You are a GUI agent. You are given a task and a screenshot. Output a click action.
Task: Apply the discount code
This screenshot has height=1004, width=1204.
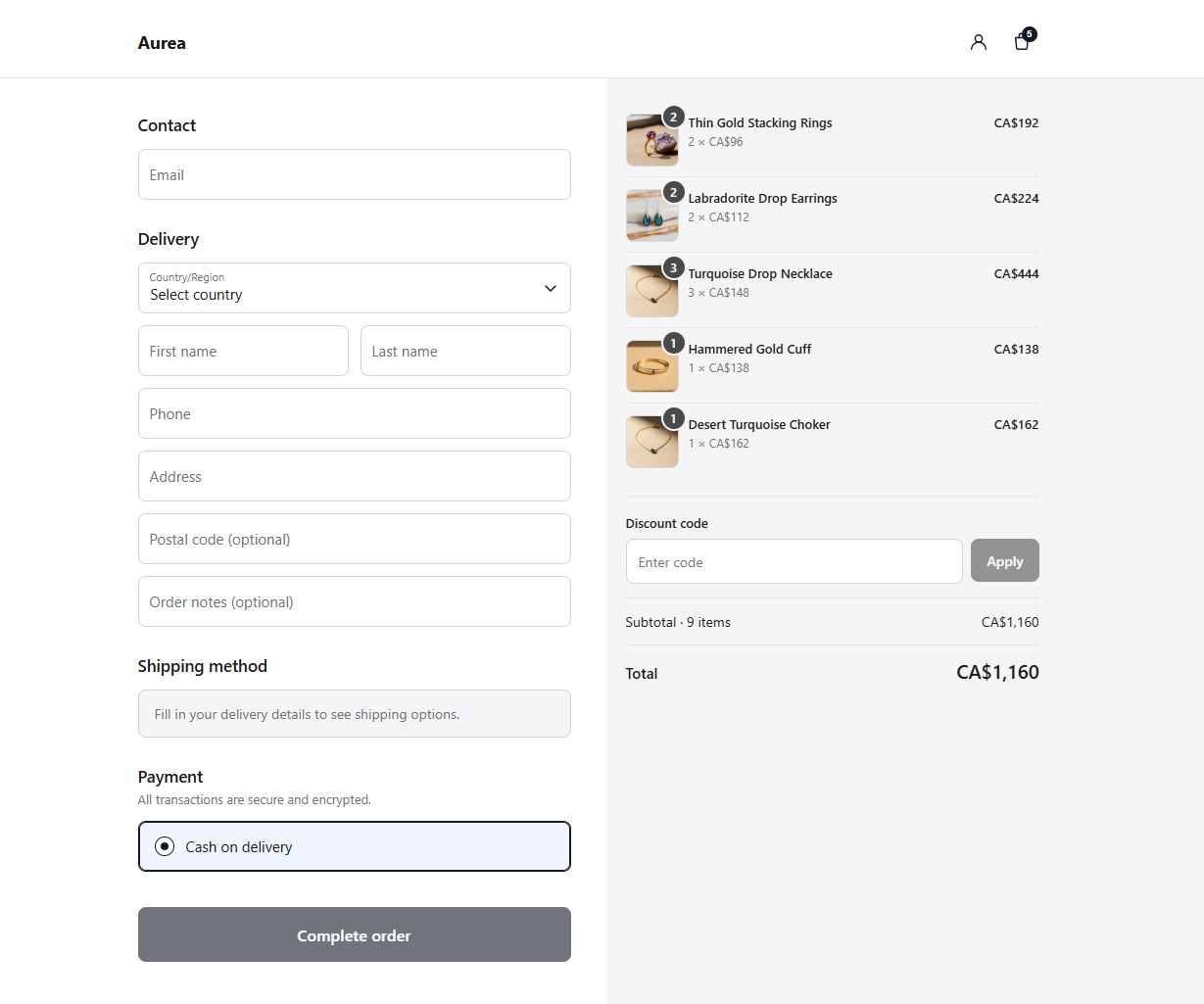point(1004,560)
